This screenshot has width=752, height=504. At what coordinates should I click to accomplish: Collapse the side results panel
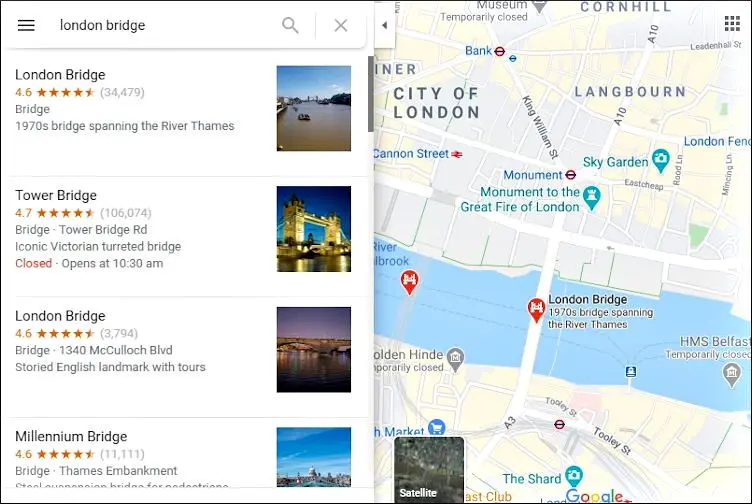[385, 25]
